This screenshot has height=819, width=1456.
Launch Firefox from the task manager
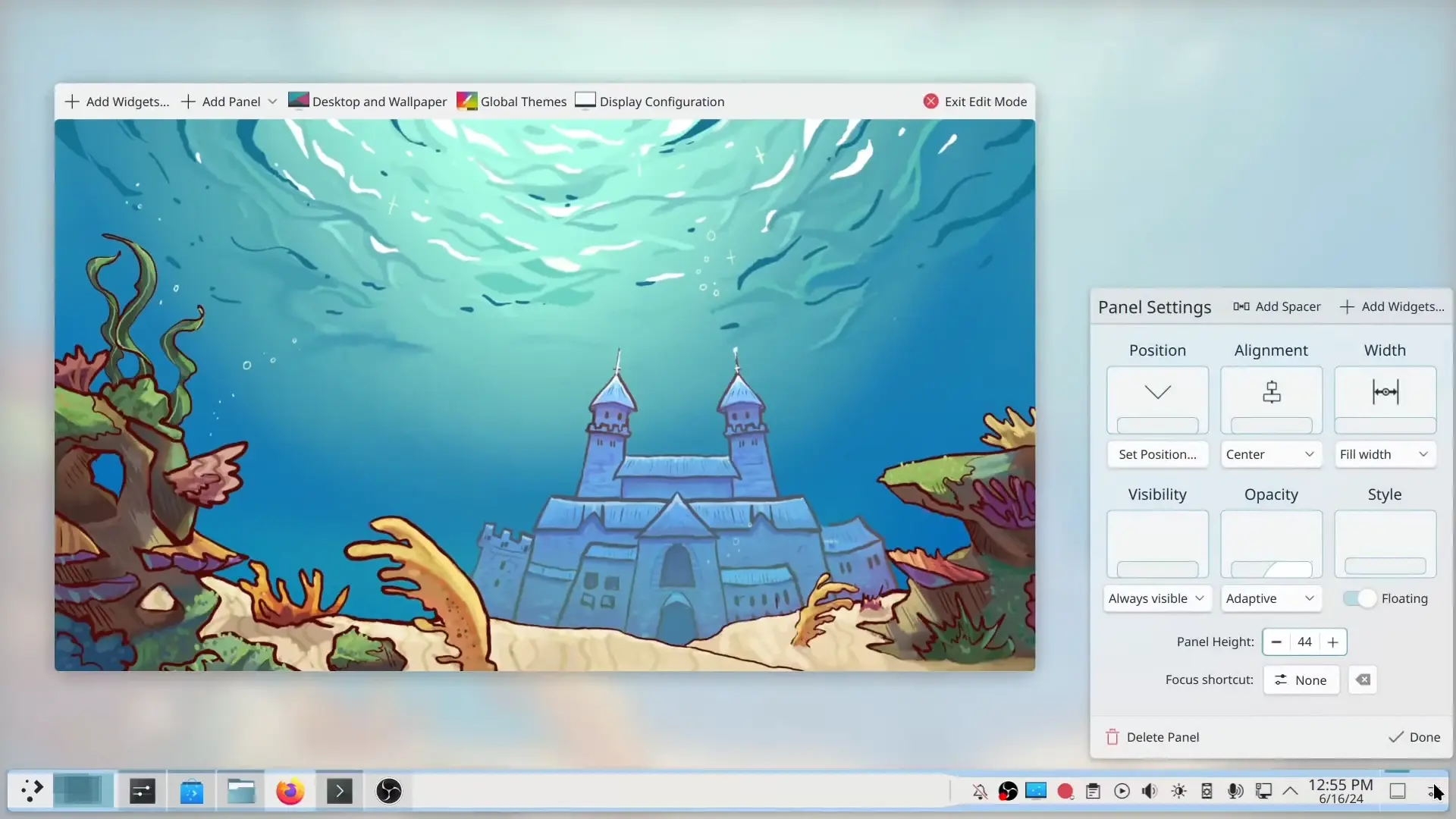pyautogui.click(x=290, y=792)
